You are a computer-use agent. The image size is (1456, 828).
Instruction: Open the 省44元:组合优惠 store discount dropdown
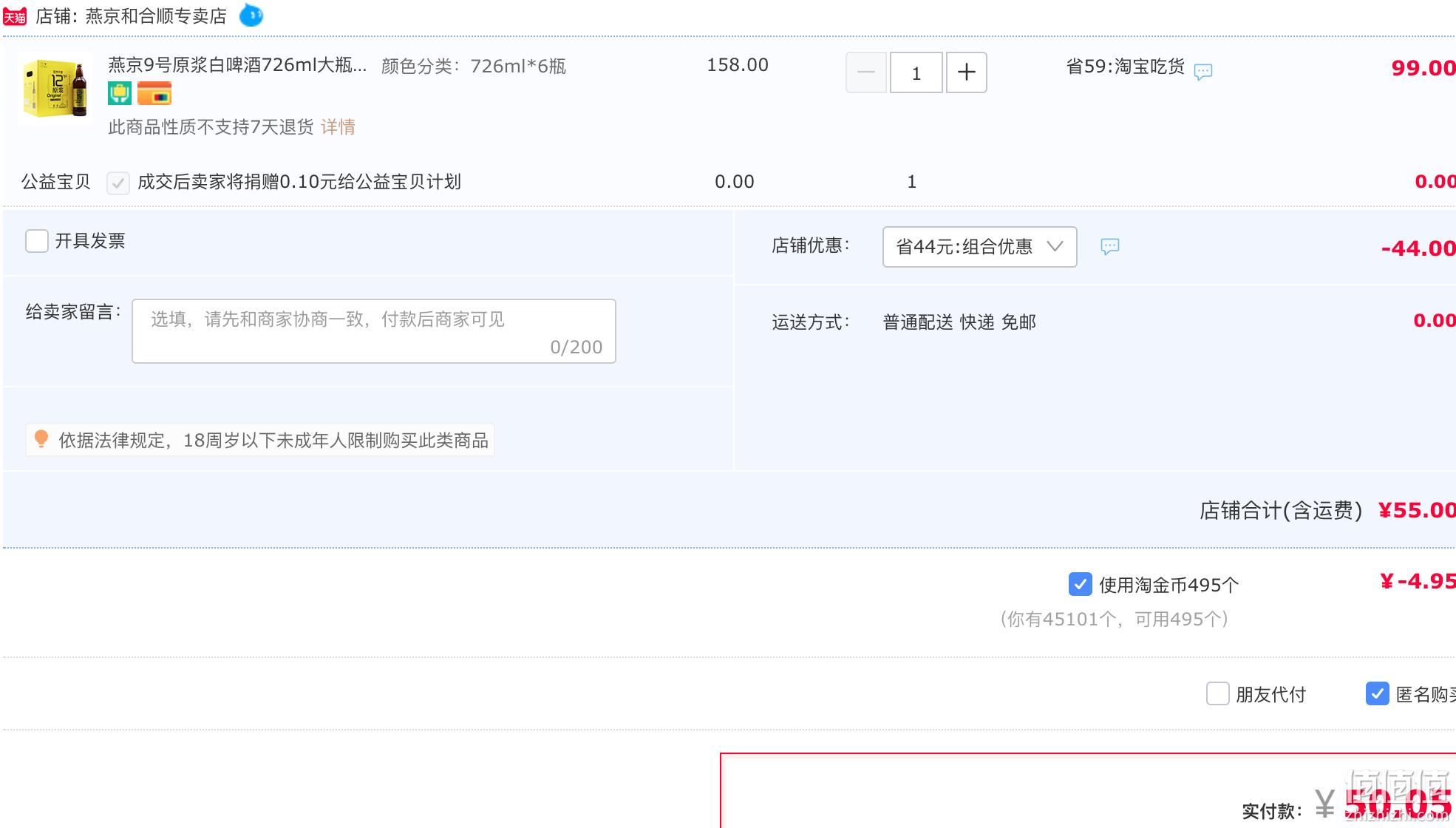(980, 247)
